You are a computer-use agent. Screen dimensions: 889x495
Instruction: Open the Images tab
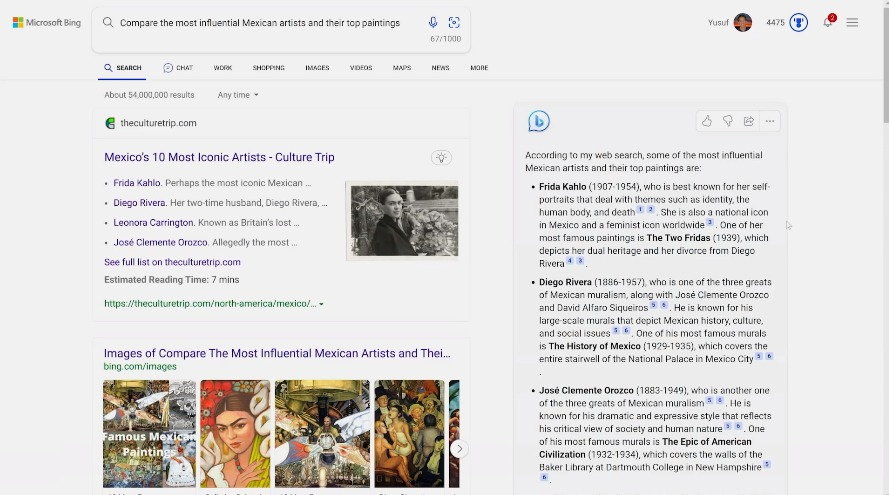[x=317, y=67]
